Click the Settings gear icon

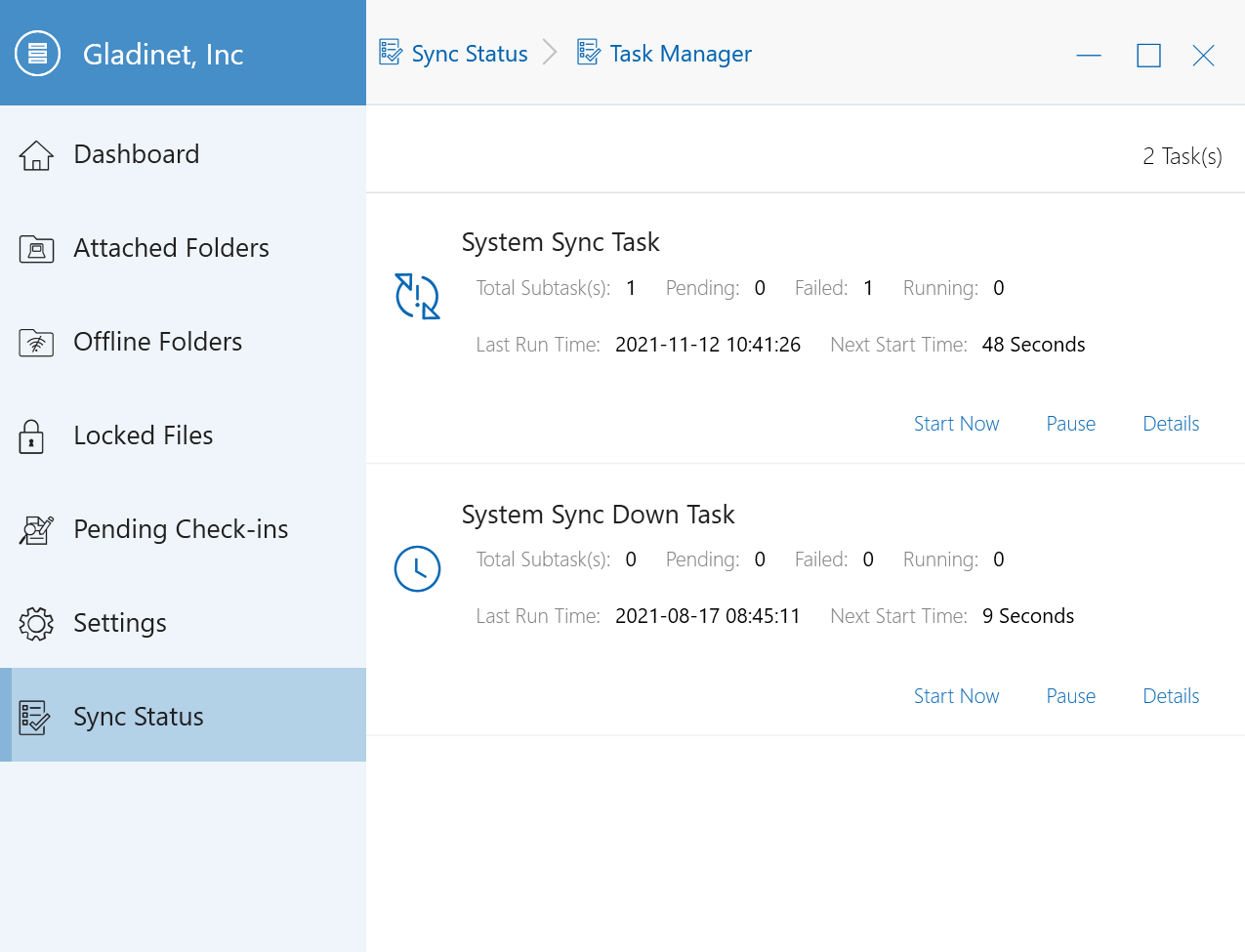click(x=36, y=624)
